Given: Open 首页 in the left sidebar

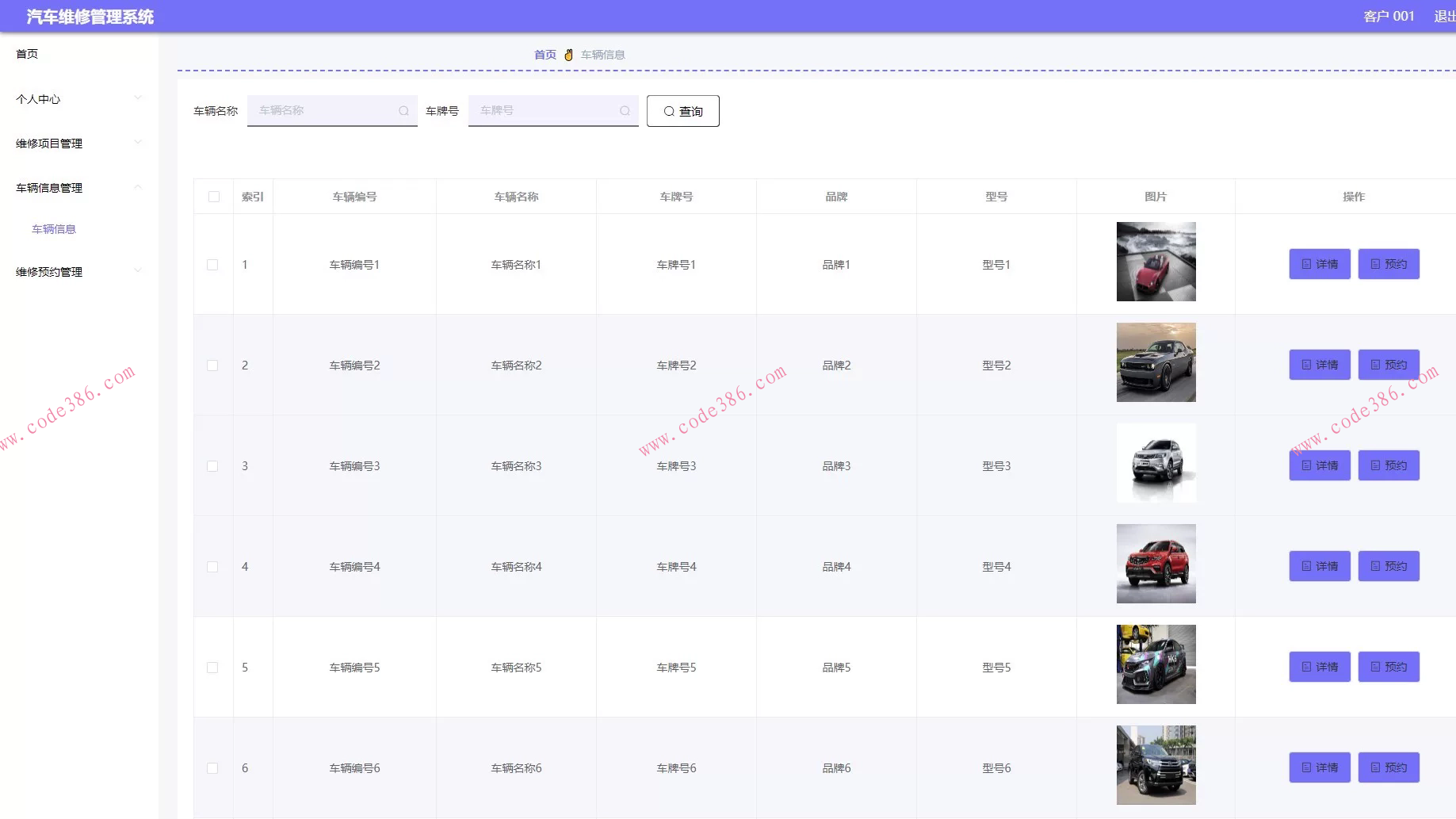Looking at the screenshot, I should pos(27,54).
